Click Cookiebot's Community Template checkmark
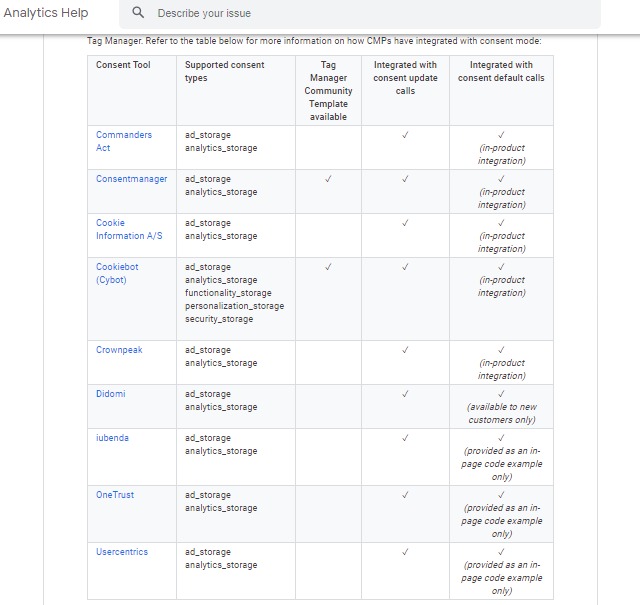Image resolution: width=640 pixels, height=605 pixels. [328, 267]
